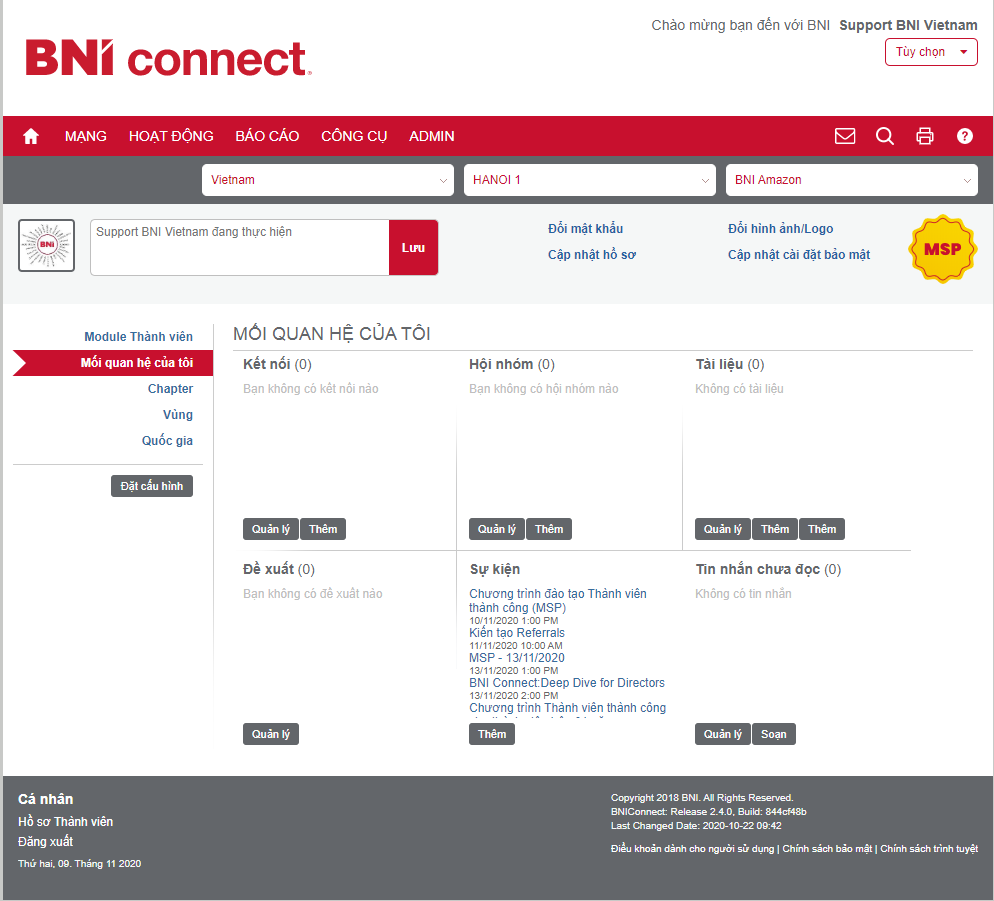Open Chương trình đào tạo Thành viên event
Screen dimensions: 994x901
558,600
